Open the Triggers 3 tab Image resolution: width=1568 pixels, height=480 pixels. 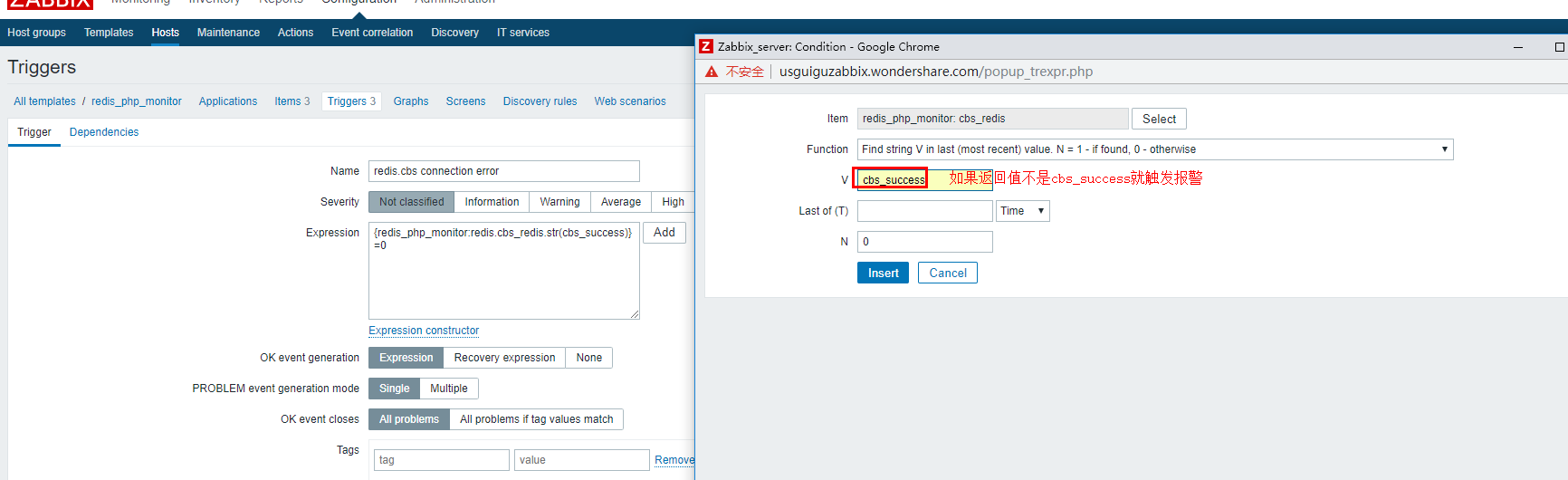(x=351, y=101)
